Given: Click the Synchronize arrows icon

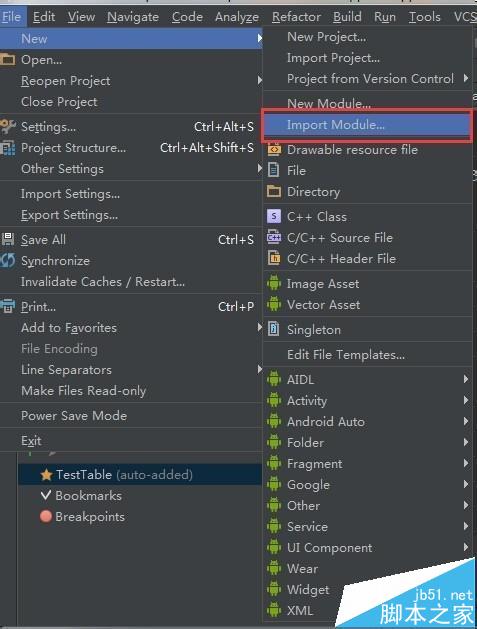Looking at the screenshot, I should pos(8,260).
